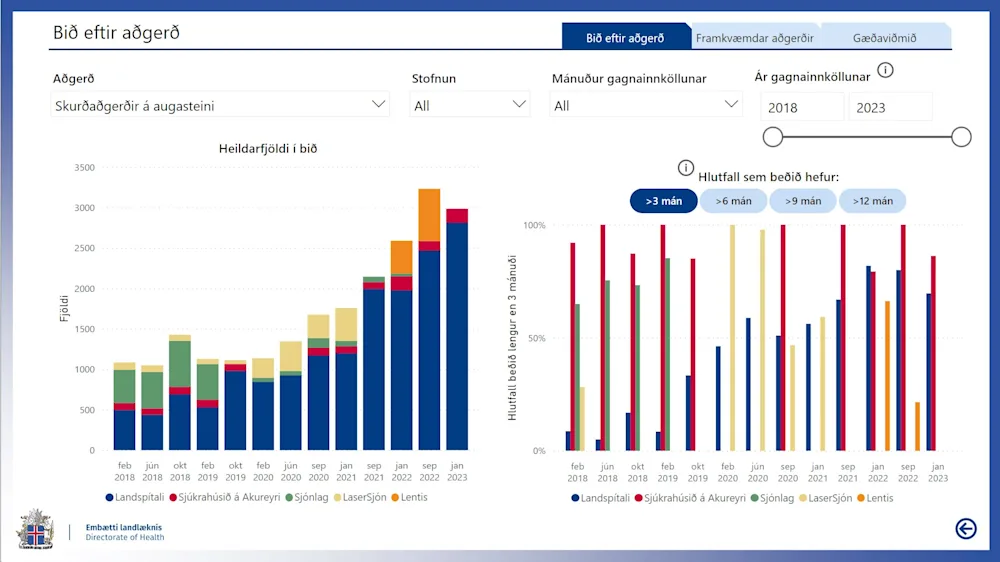The height and width of the screenshot is (562, 1000).
Task: Switch to the >6 mán filter
Action: coord(733,201)
